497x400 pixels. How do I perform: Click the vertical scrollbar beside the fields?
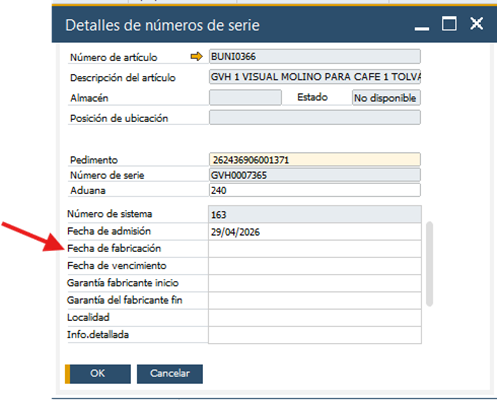[430, 263]
